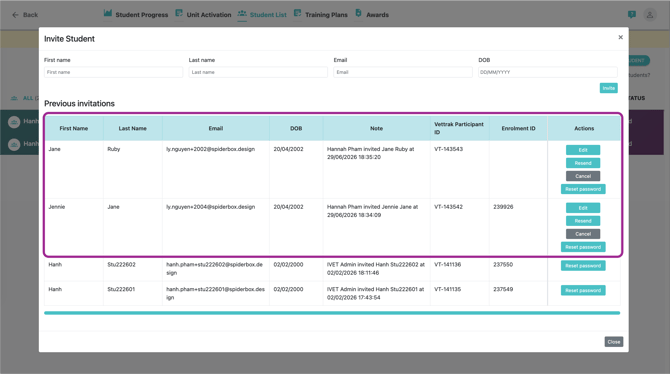This screenshot has width=670, height=374.
Task: Click into the Email input field
Action: tap(403, 72)
